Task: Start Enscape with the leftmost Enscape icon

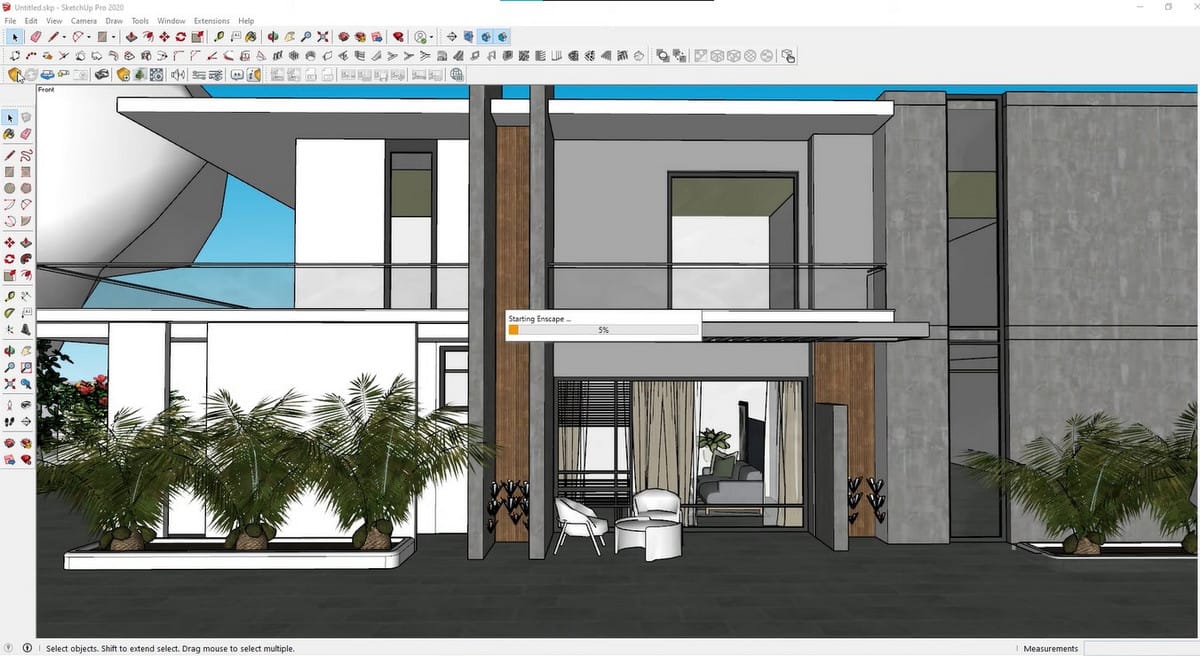Action: [14, 74]
